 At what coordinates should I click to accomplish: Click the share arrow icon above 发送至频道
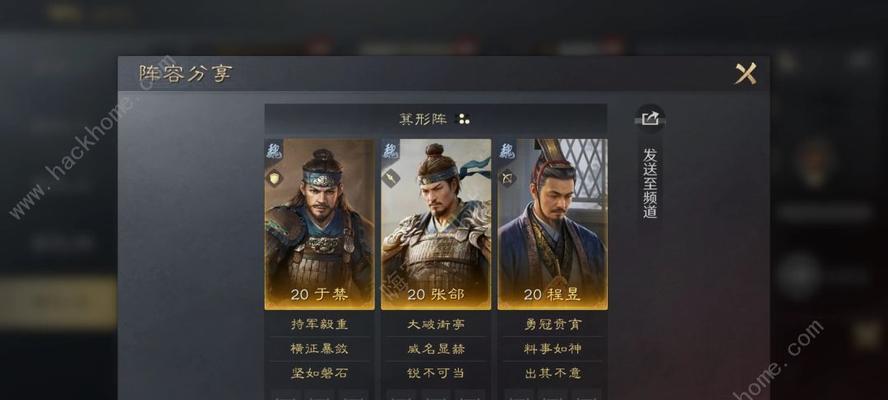point(650,119)
